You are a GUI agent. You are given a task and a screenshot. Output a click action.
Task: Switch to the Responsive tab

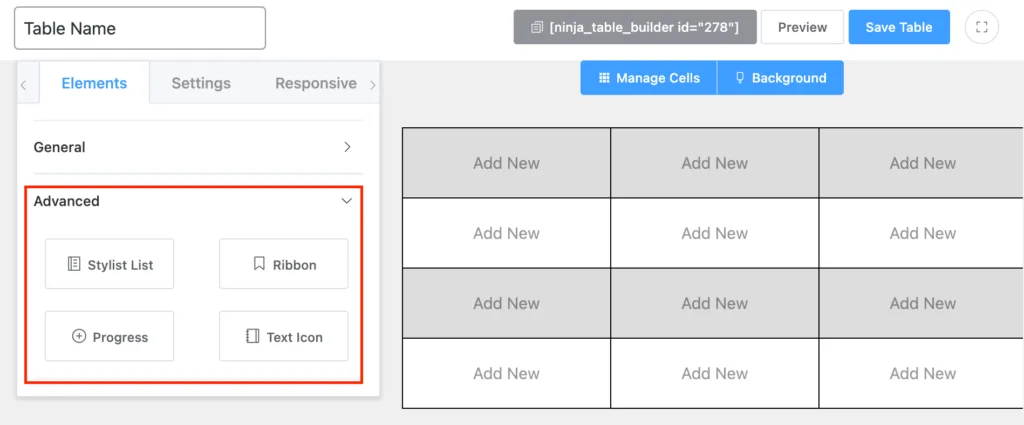(316, 83)
